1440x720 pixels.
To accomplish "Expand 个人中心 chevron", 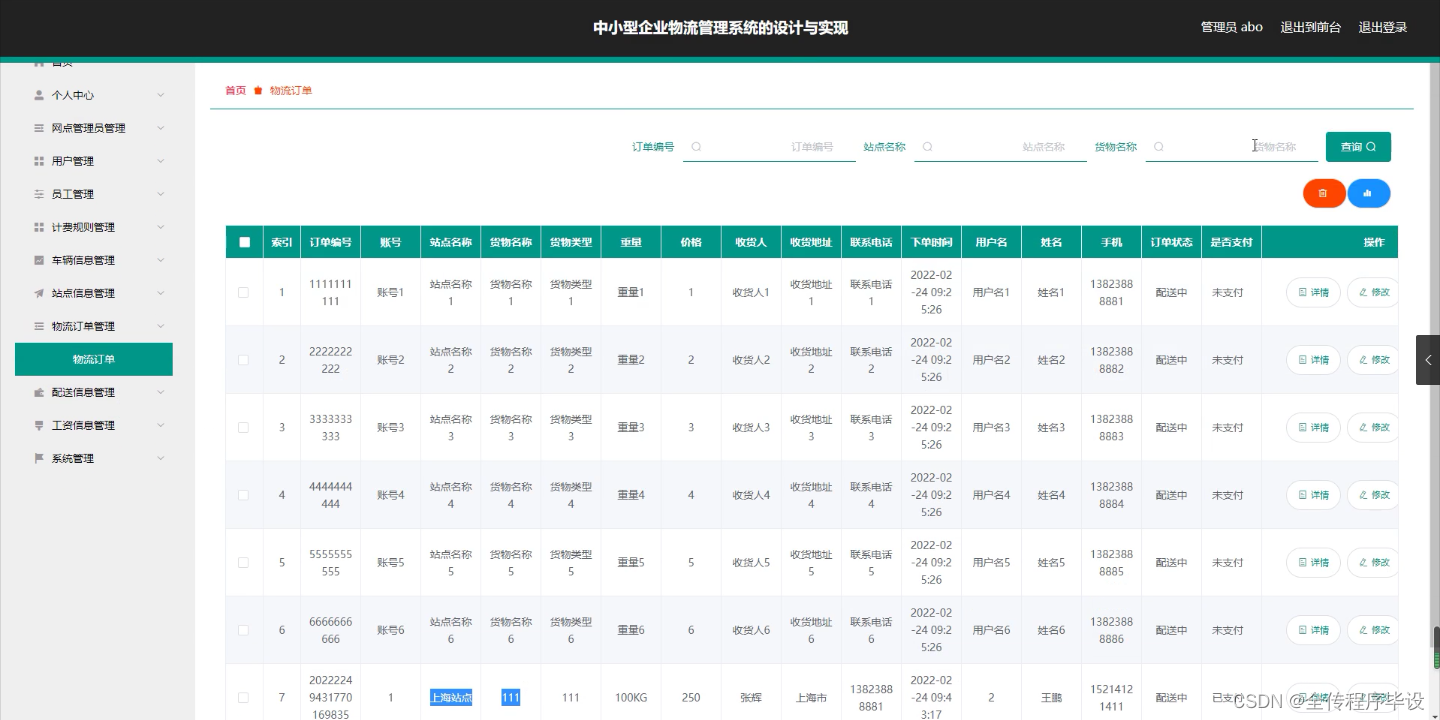I will click(160, 95).
